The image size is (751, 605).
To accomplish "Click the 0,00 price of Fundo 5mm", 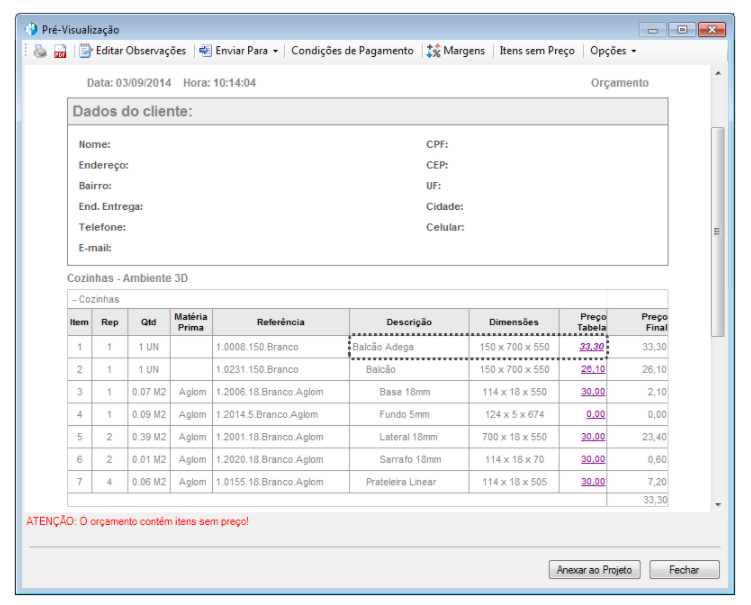I will click(596, 414).
